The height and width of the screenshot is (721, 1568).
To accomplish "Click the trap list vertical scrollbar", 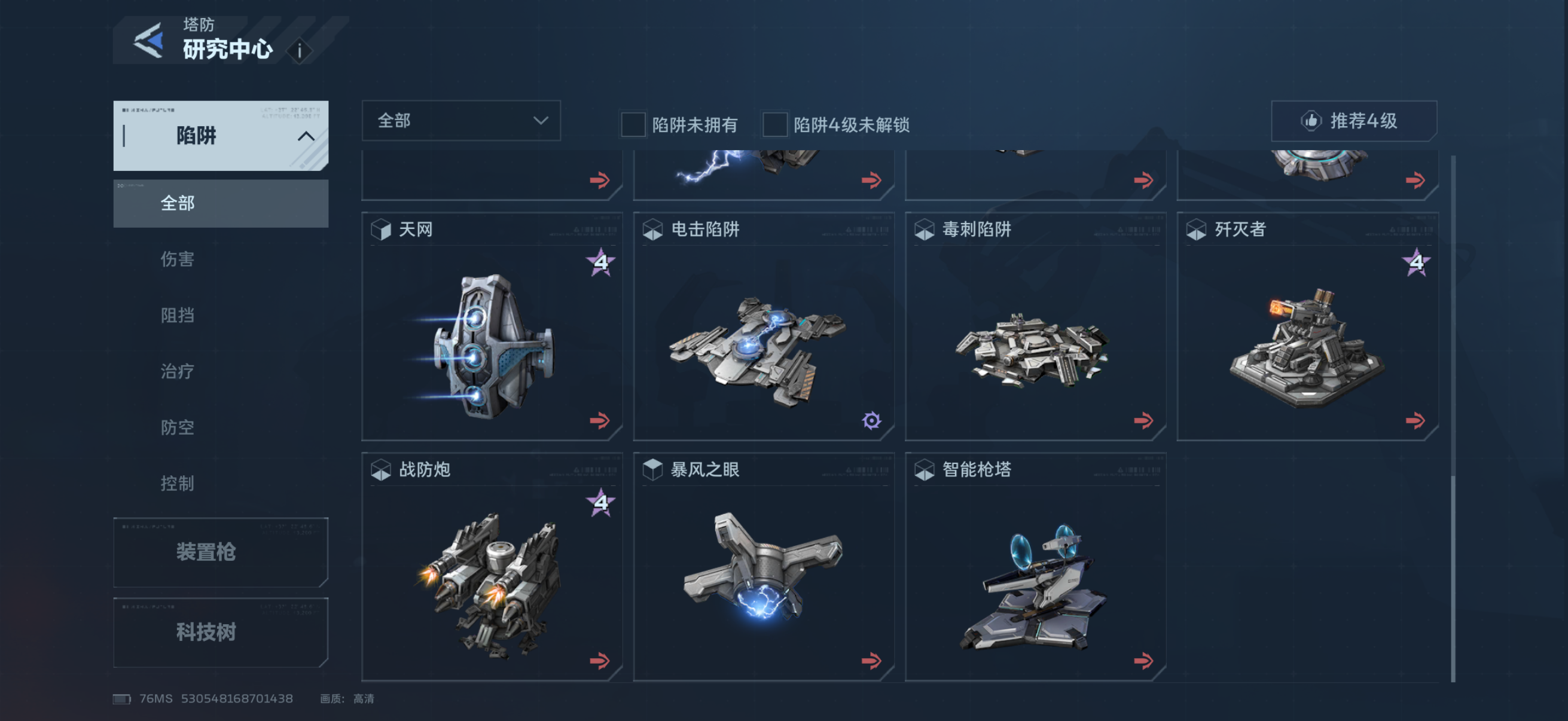I will coord(1453,418).
